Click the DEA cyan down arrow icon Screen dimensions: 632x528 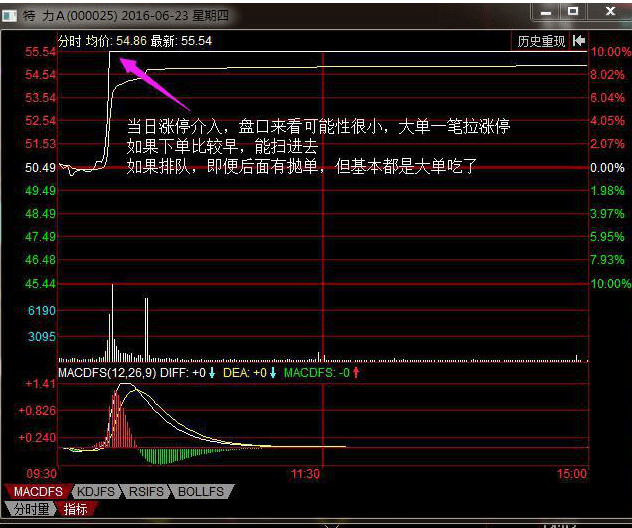[x=273, y=373]
